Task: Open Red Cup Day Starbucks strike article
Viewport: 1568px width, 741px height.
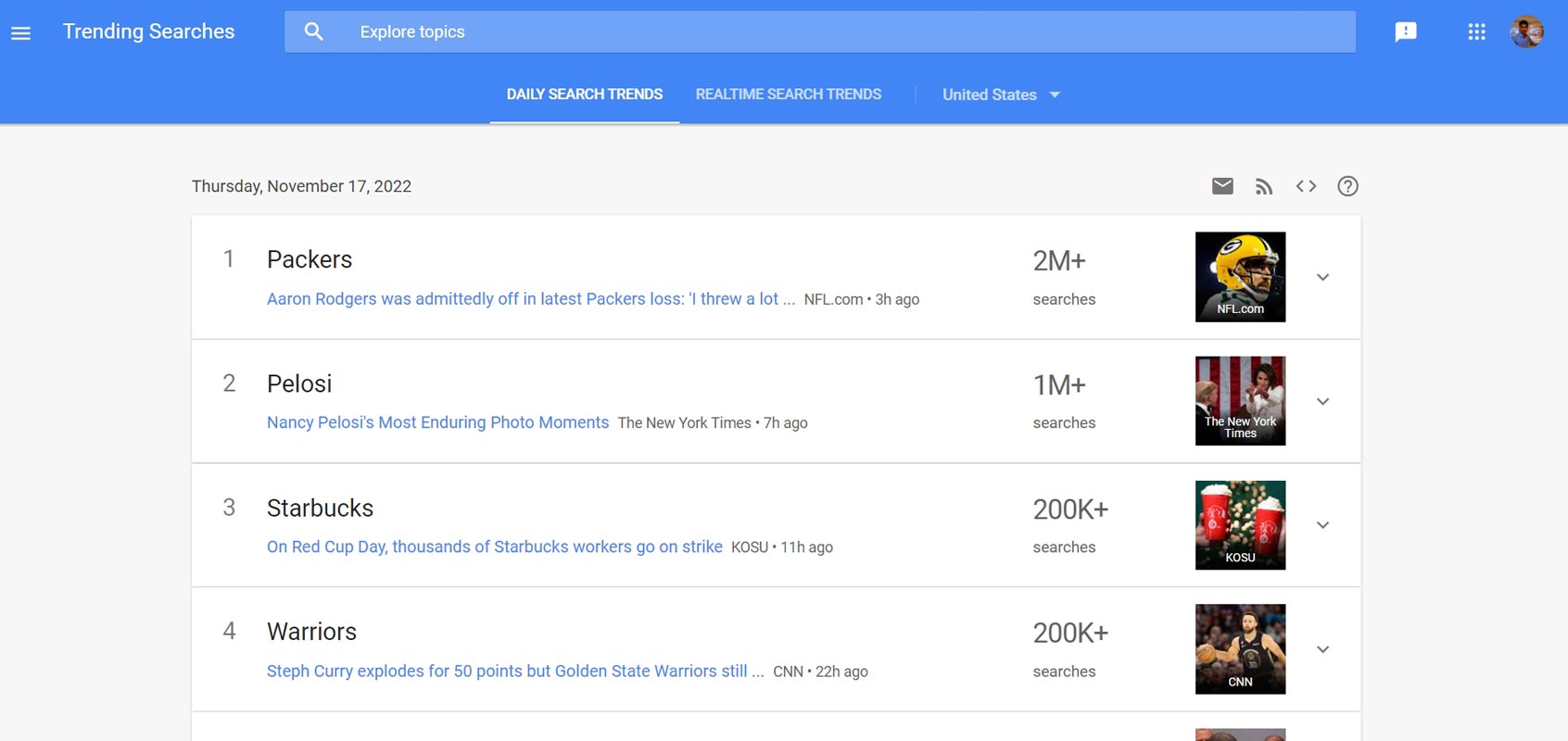Action: [x=495, y=546]
